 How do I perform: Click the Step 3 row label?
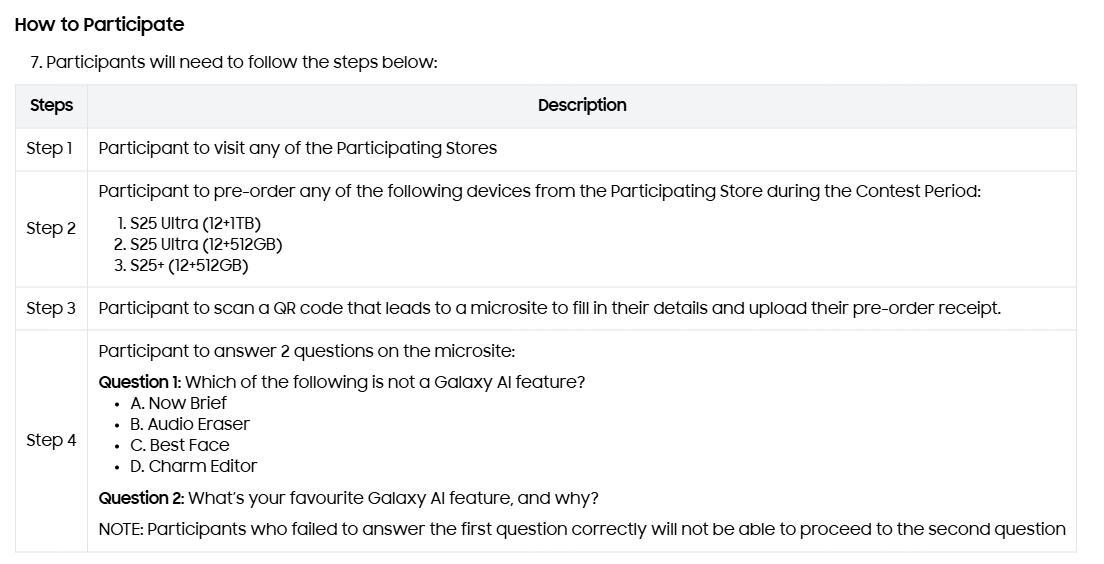[51, 308]
